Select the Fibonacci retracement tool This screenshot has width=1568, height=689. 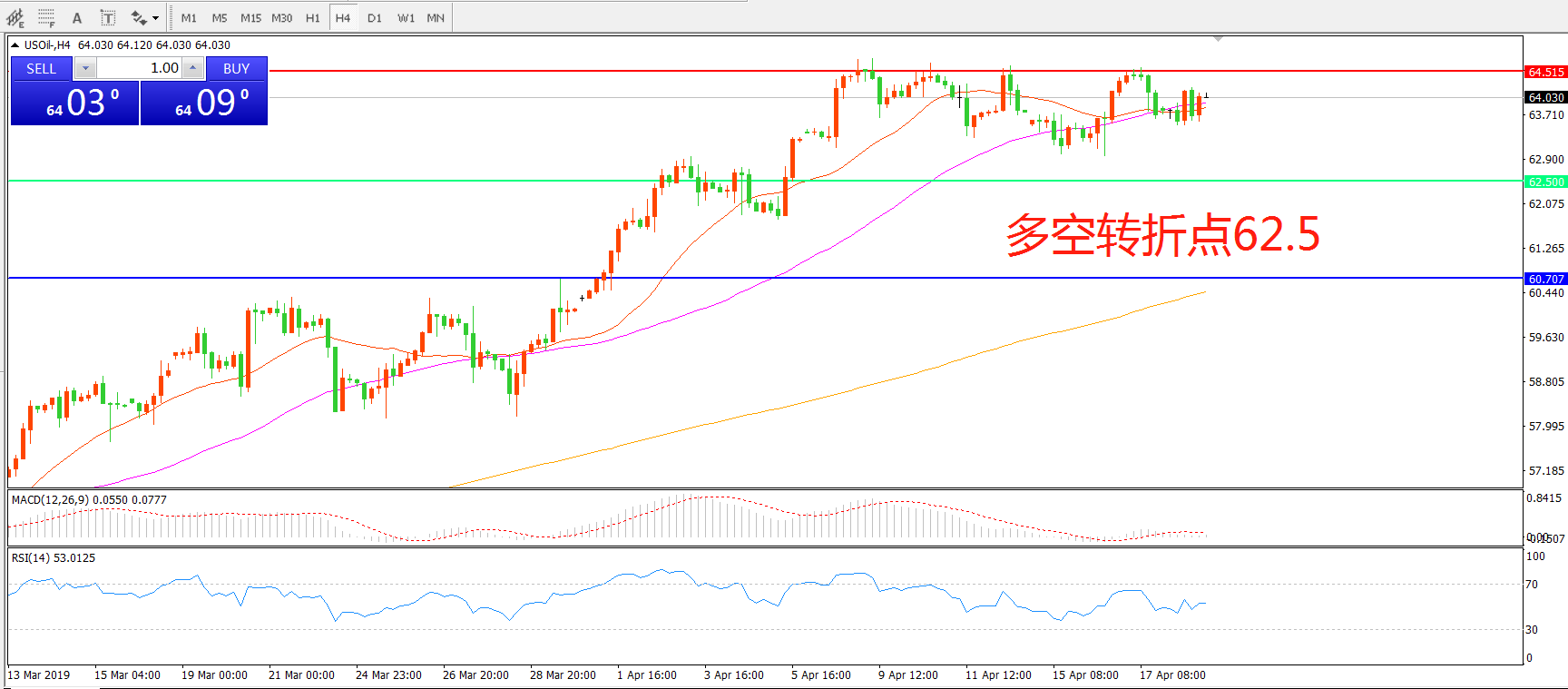[x=46, y=17]
